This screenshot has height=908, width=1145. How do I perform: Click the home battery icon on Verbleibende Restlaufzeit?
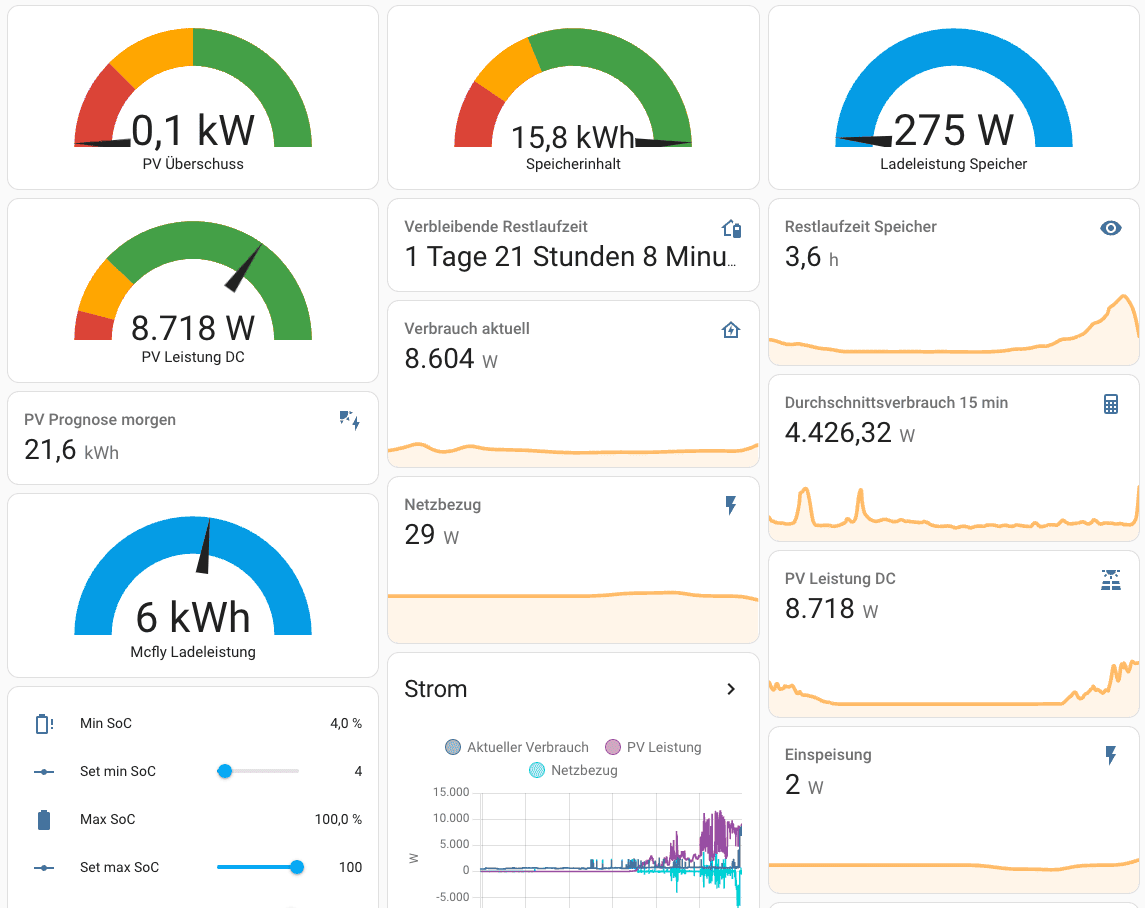pos(731,229)
